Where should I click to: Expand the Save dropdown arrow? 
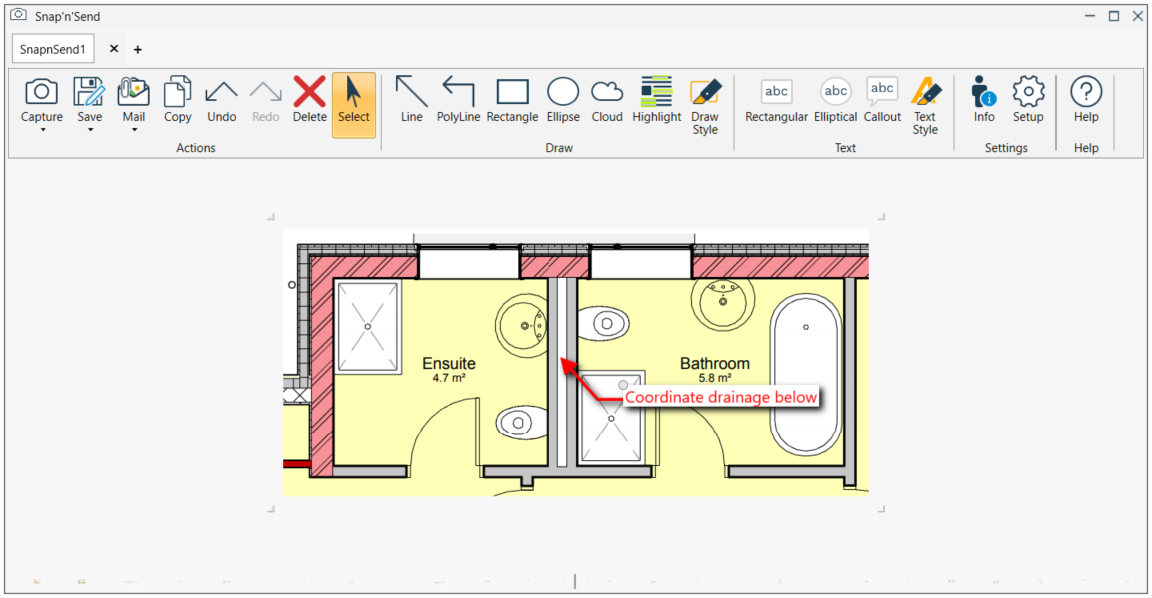(90, 130)
